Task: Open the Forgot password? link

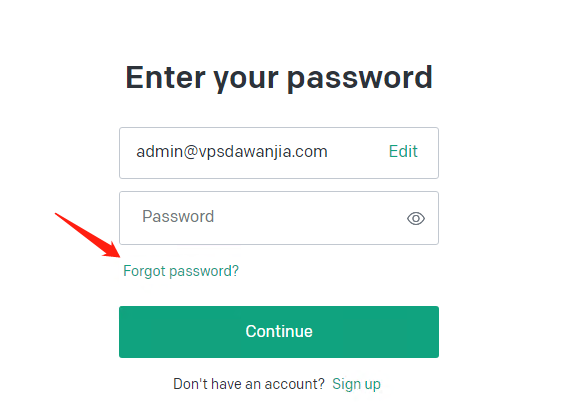Action: (181, 271)
